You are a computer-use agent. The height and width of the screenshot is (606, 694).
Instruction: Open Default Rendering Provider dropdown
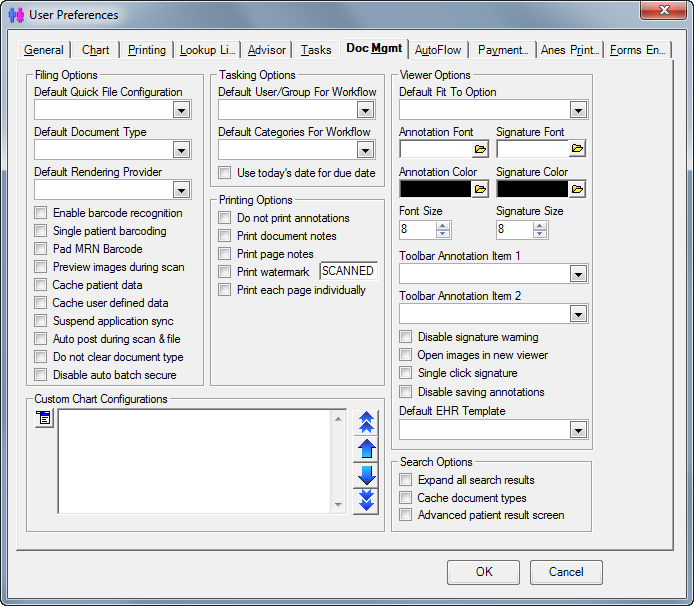tap(181, 190)
